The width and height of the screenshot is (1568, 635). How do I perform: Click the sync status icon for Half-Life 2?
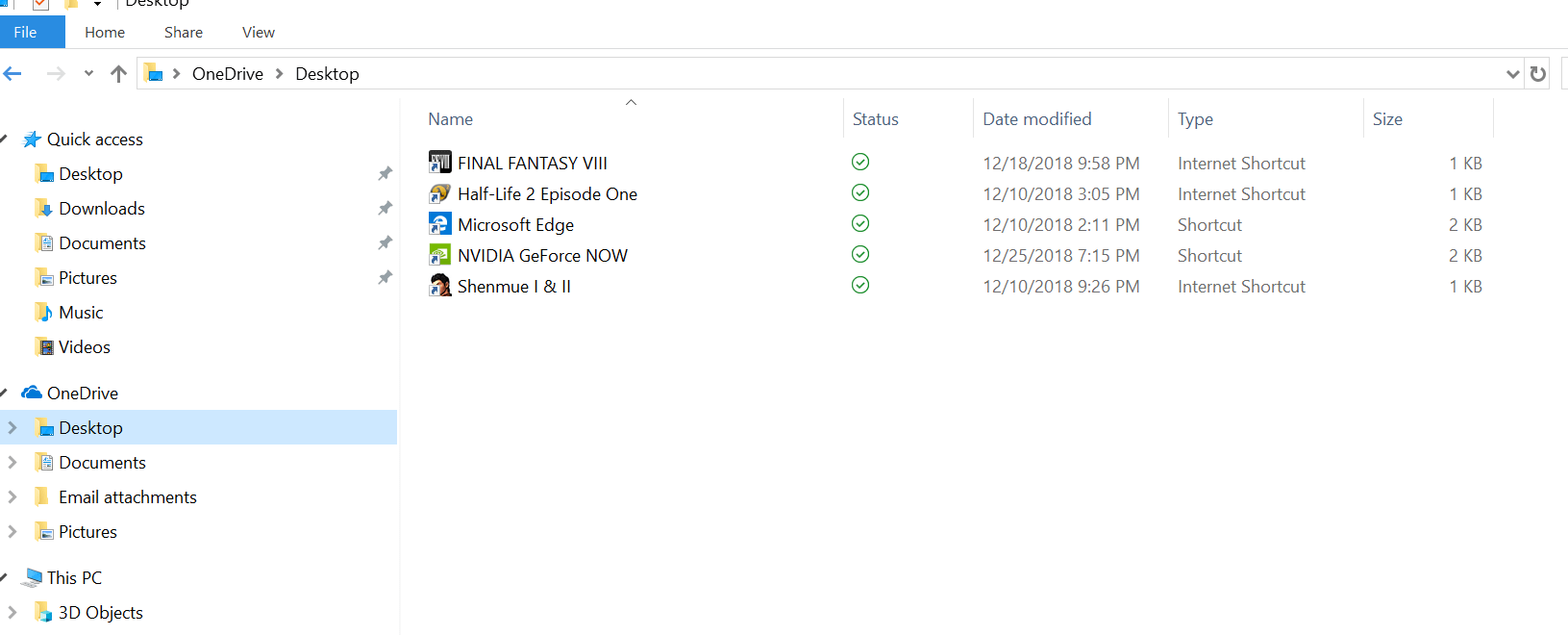pyautogui.click(x=860, y=192)
